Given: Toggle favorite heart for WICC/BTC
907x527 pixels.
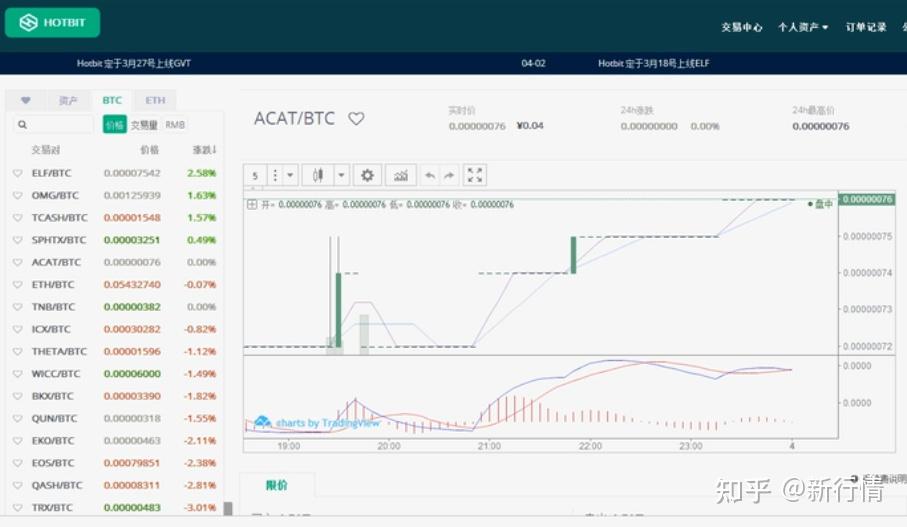Looking at the screenshot, I should pos(17,374).
